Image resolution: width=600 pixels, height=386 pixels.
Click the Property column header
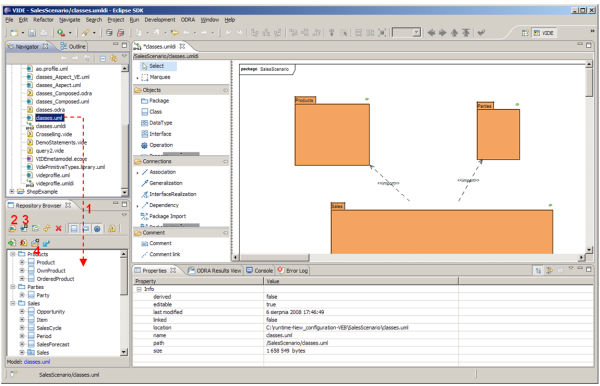[198, 281]
